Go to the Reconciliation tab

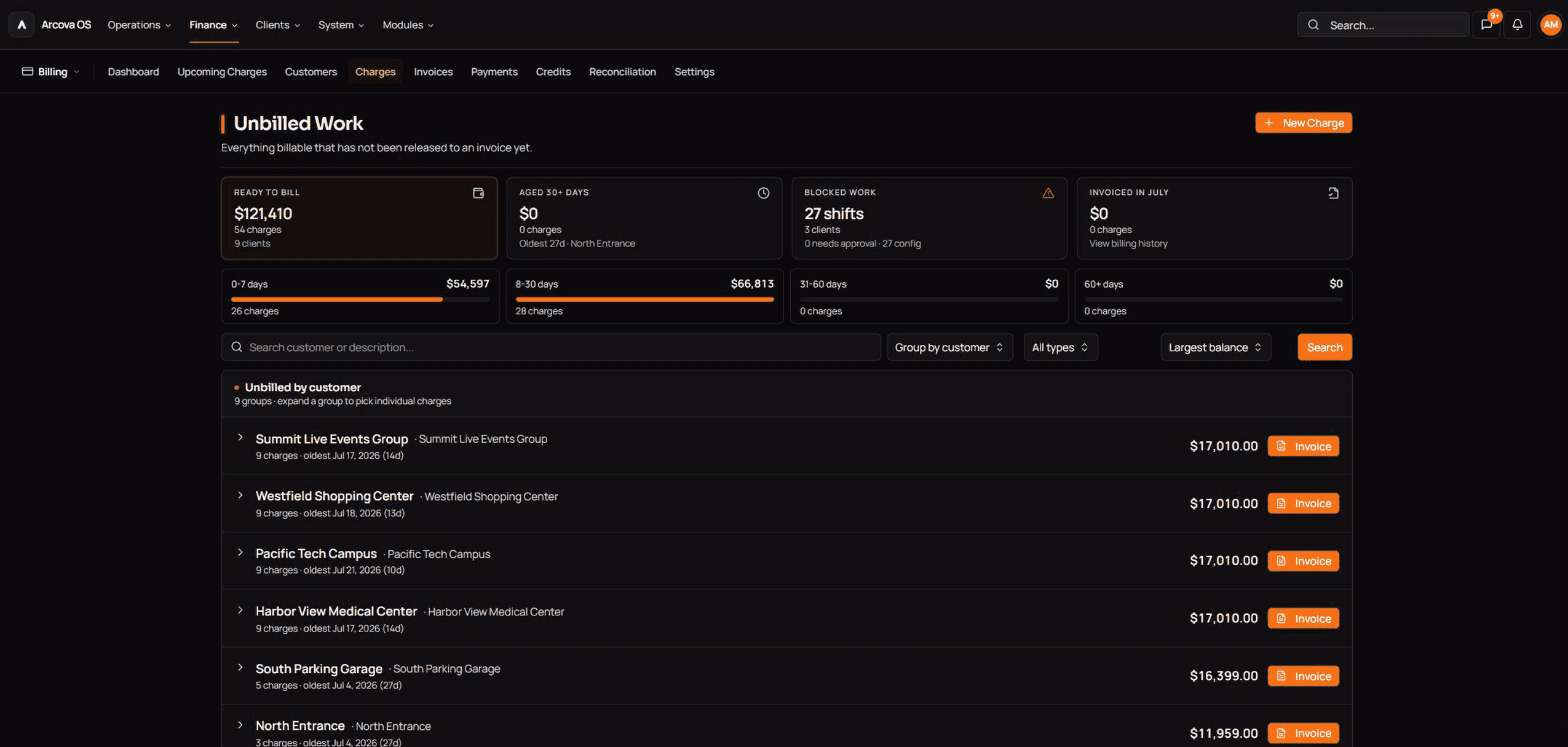[622, 71]
